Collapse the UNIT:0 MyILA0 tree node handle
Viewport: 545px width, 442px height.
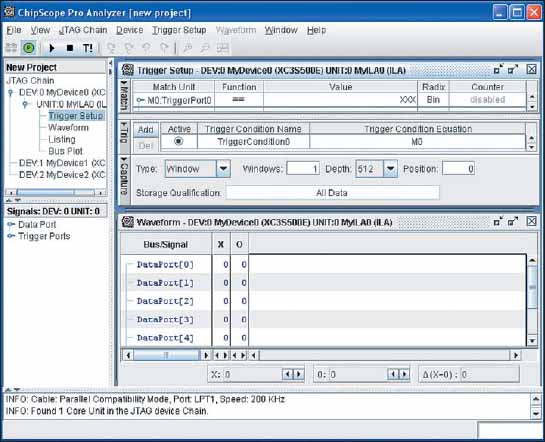pos(25,104)
